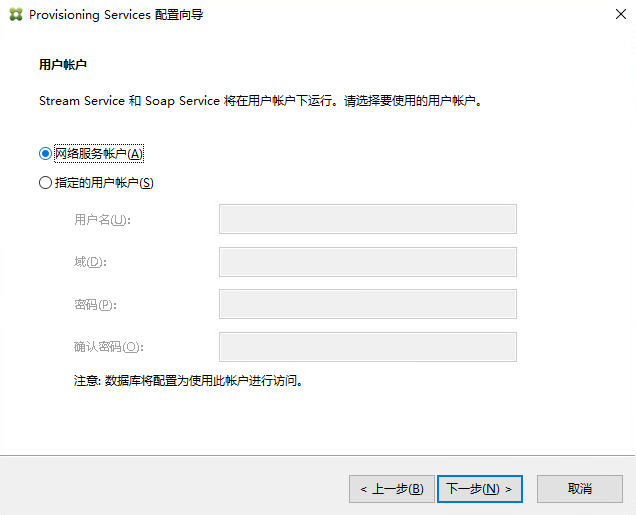Focus the 域 text box
Screen dimensions: 636x515
coord(367,262)
